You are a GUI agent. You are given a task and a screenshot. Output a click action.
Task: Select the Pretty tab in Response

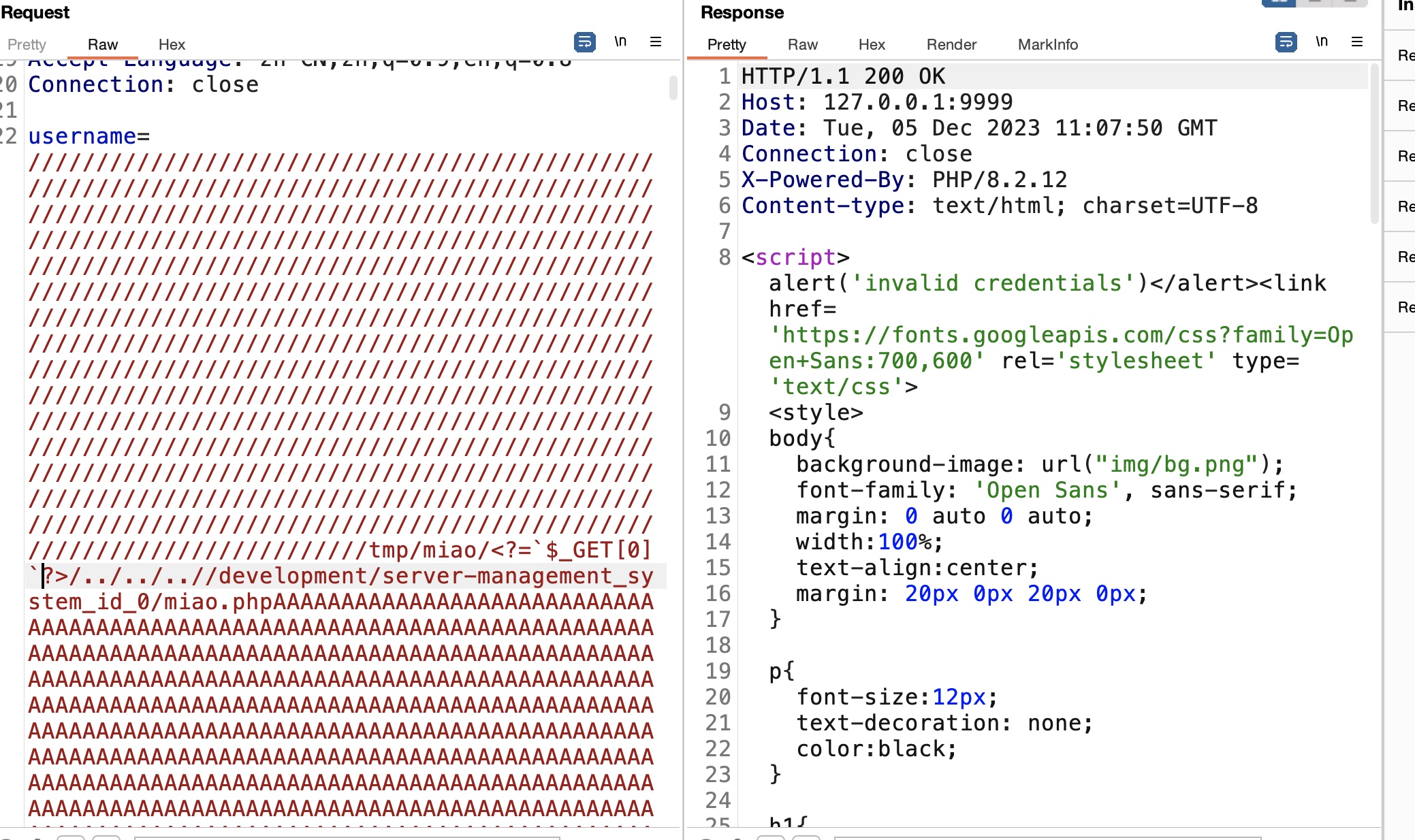pyautogui.click(x=727, y=45)
